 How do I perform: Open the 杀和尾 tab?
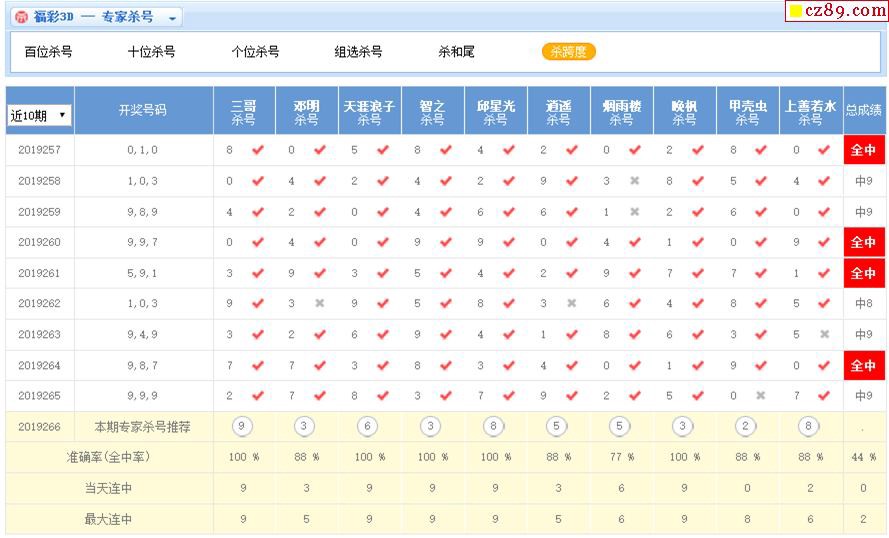(456, 52)
